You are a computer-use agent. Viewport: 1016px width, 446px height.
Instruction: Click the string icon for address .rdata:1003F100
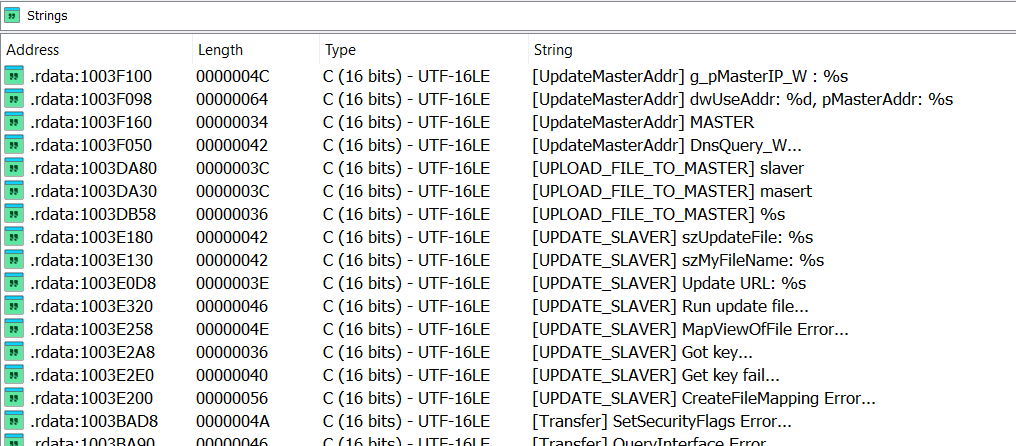pyautogui.click(x=14, y=76)
